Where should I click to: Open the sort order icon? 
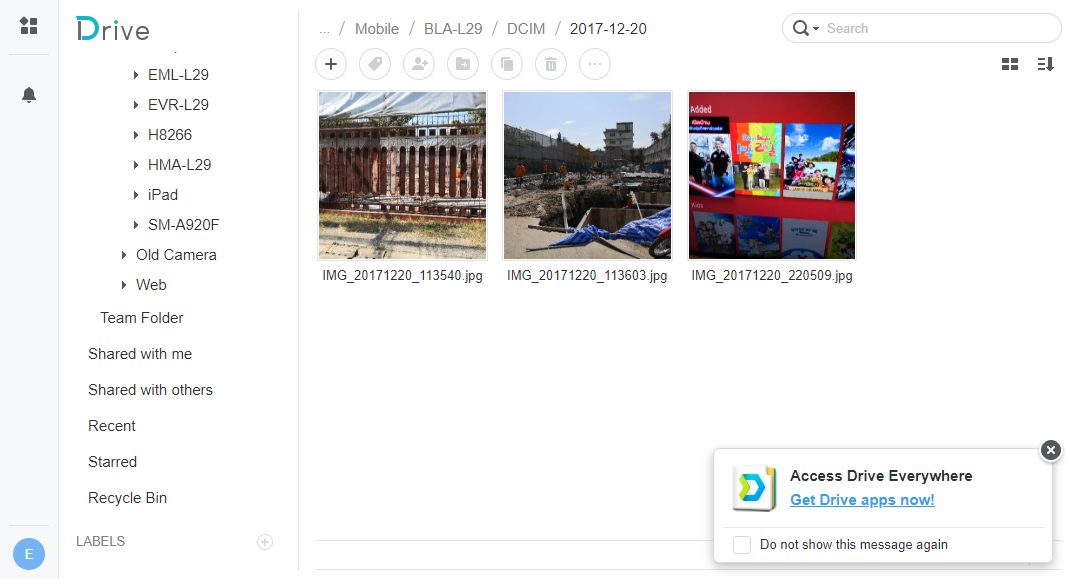click(x=1045, y=64)
